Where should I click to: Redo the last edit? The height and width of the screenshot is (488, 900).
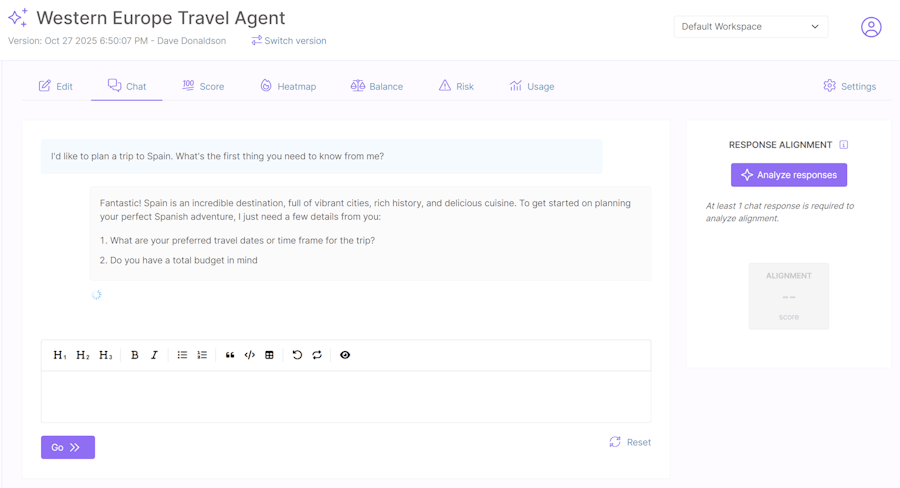[317, 355]
